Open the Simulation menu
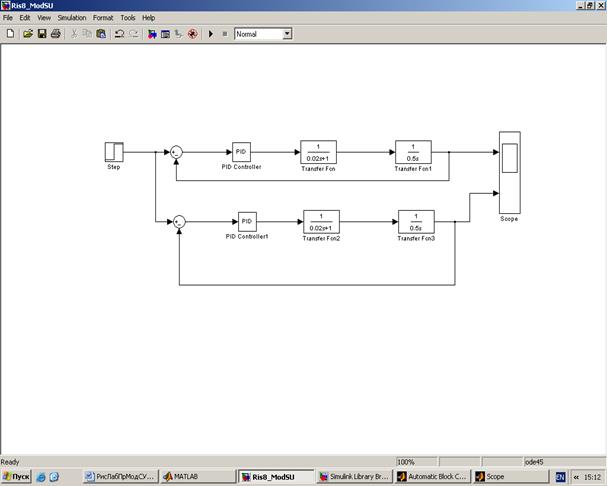607x486 pixels. tap(71, 18)
